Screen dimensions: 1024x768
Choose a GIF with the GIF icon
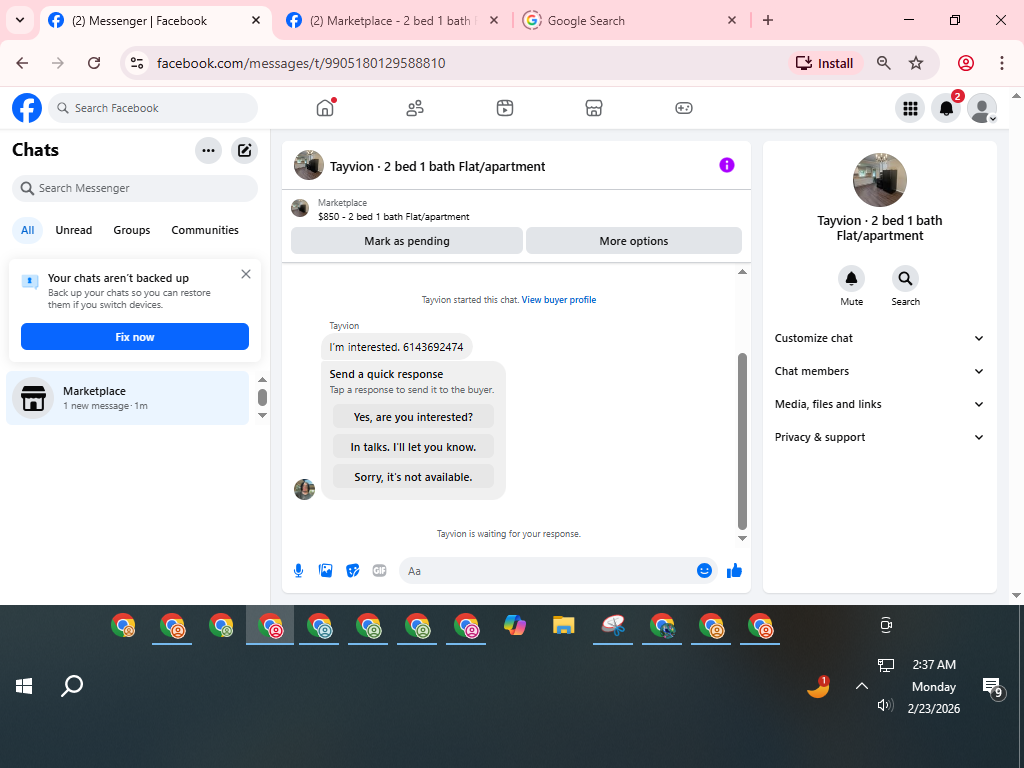pyautogui.click(x=379, y=571)
